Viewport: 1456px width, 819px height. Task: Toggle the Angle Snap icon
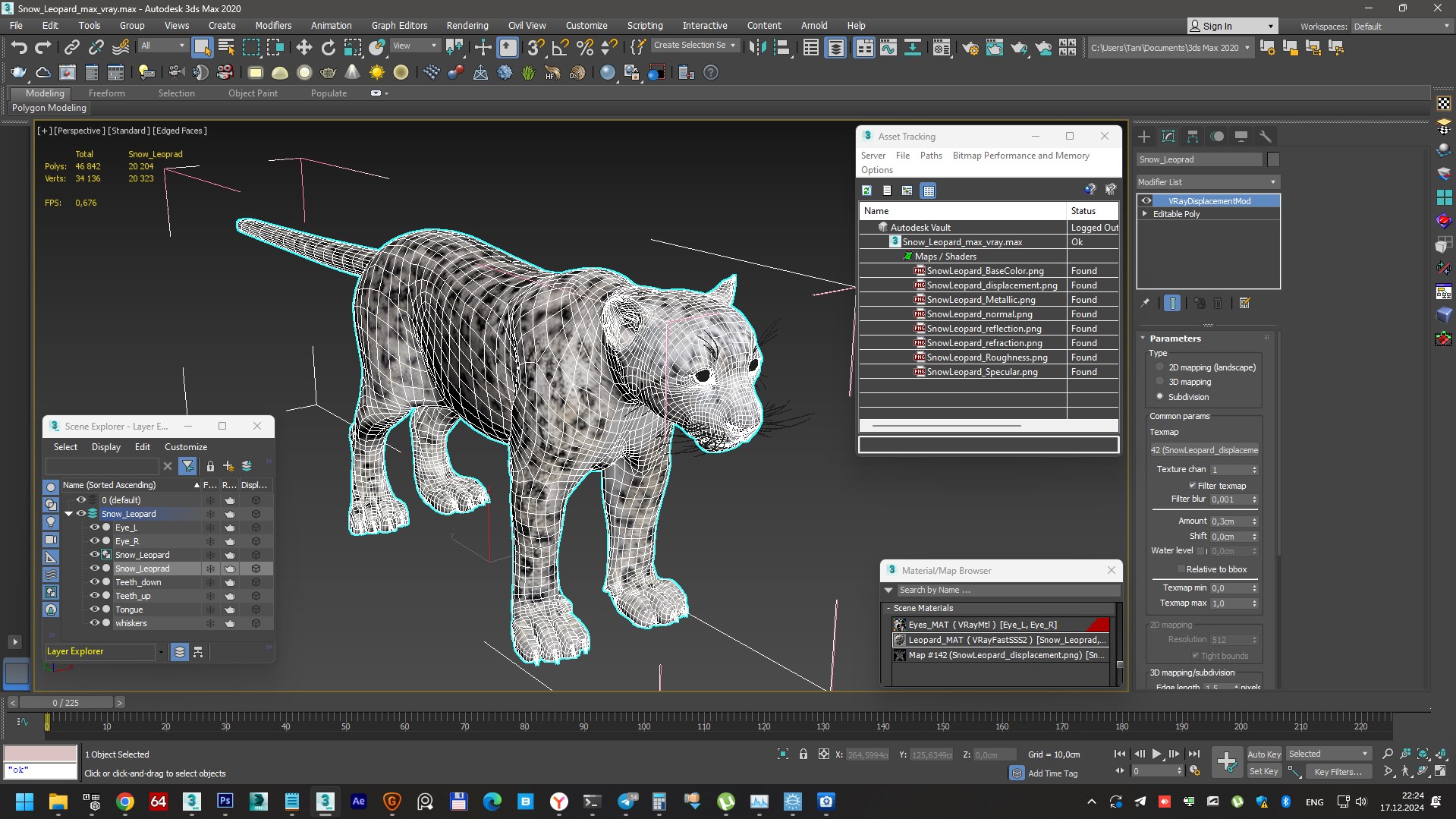click(560, 48)
